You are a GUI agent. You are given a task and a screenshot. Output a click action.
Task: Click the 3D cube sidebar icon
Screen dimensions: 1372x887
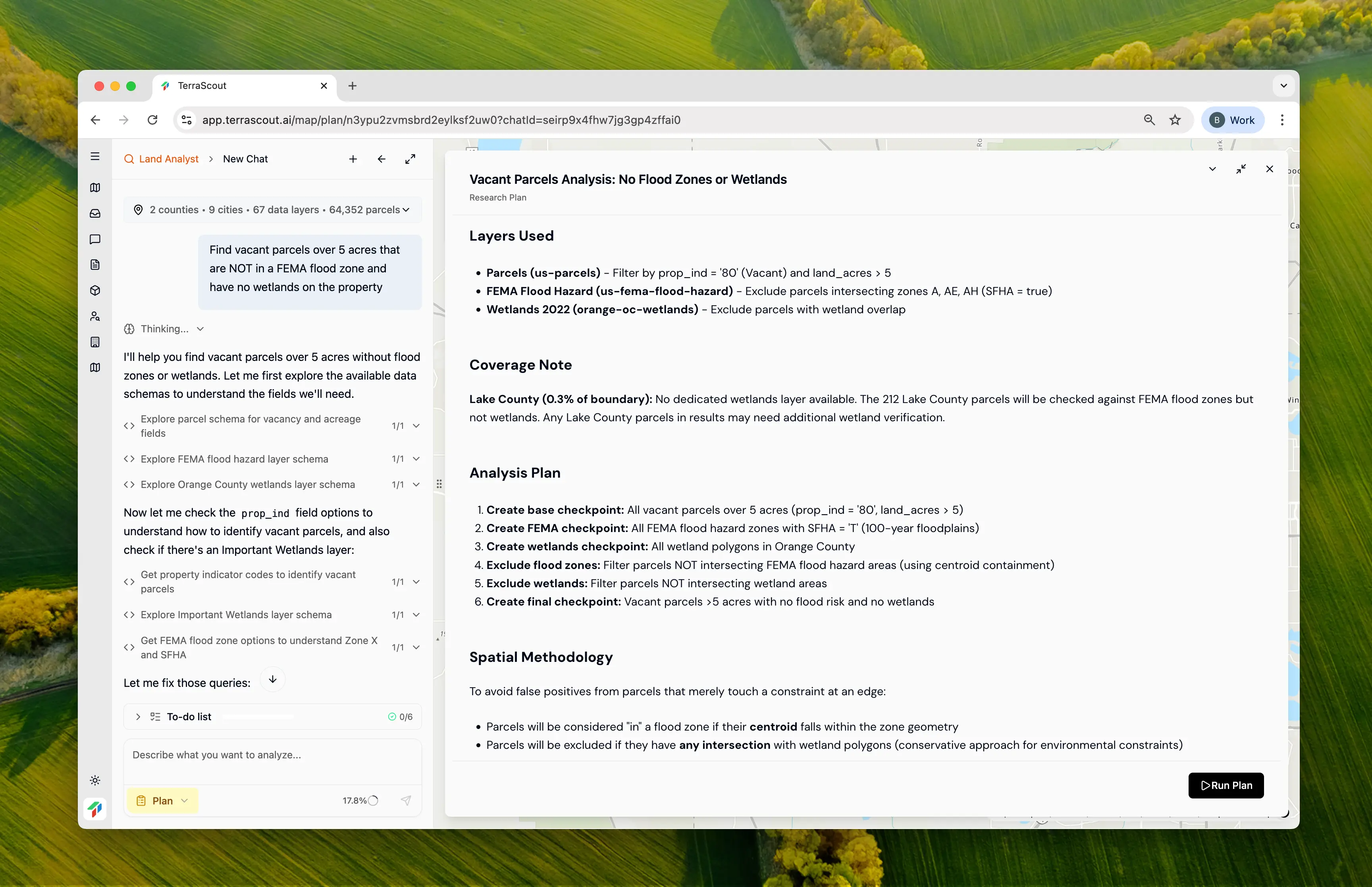point(95,290)
